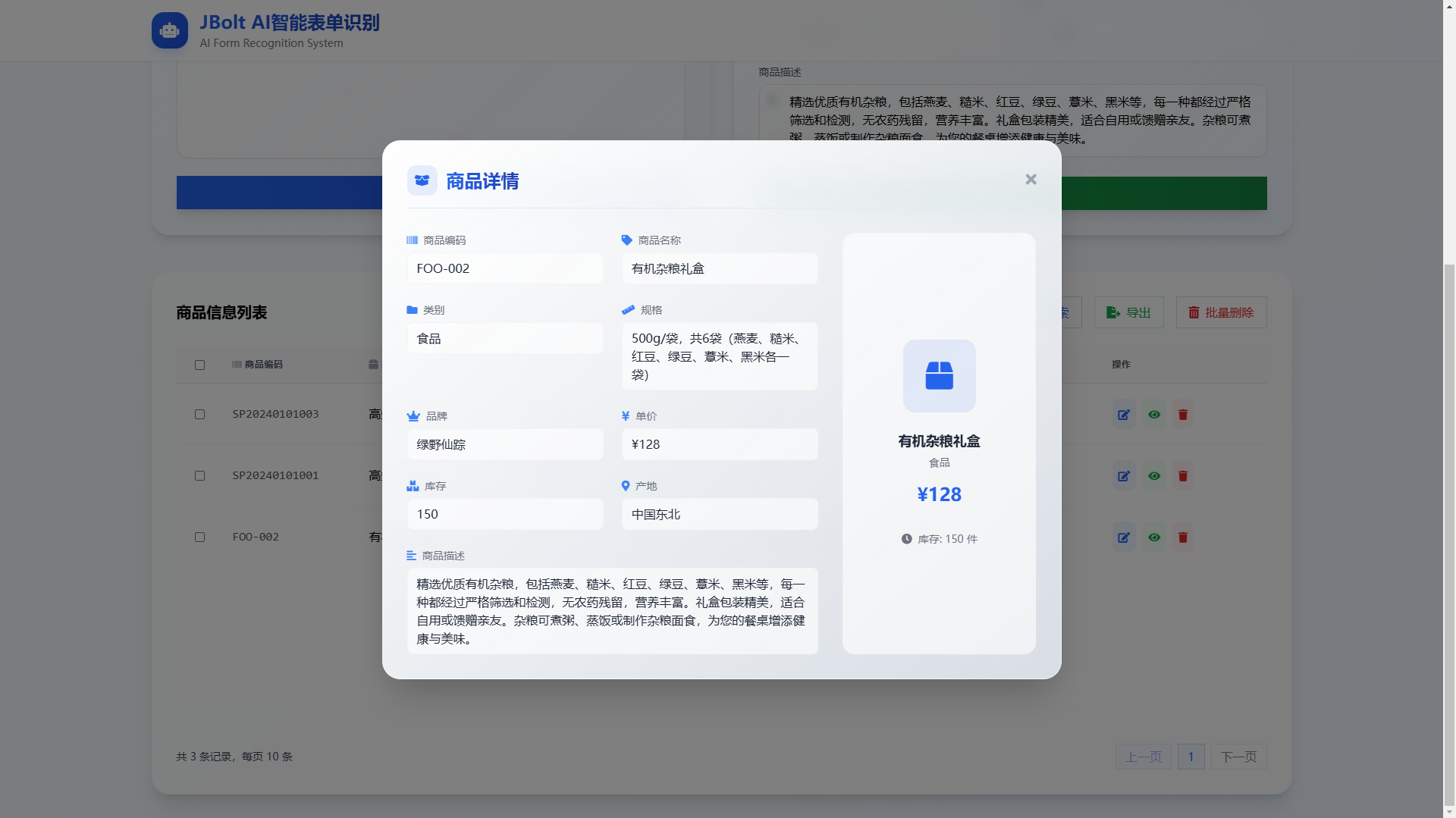Screen dimensions: 1456x818
Task: Click the tag icon next to 商品名称
Action: click(x=626, y=240)
